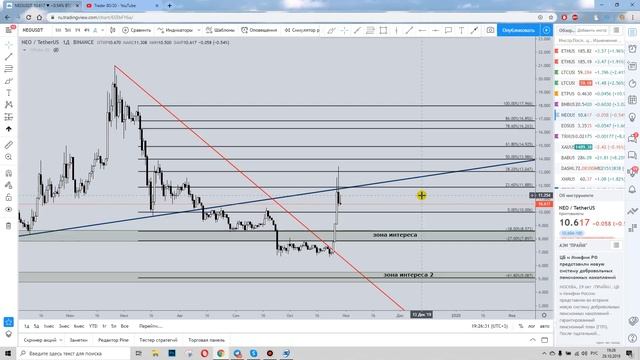The width and height of the screenshot is (640, 360).
Task: Open alerts clock icon in right sidebar
Action: (632, 49)
